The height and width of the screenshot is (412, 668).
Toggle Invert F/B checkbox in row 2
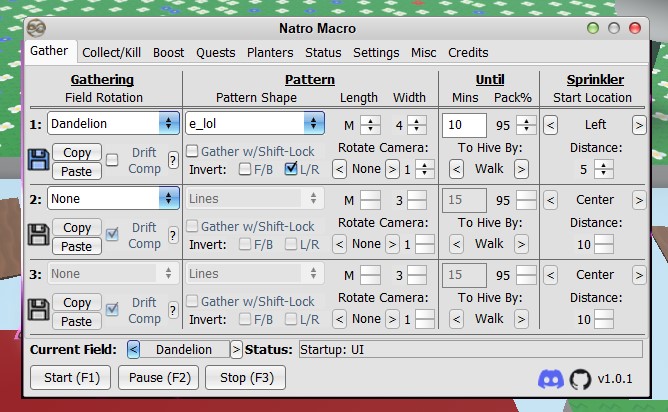point(245,244)
